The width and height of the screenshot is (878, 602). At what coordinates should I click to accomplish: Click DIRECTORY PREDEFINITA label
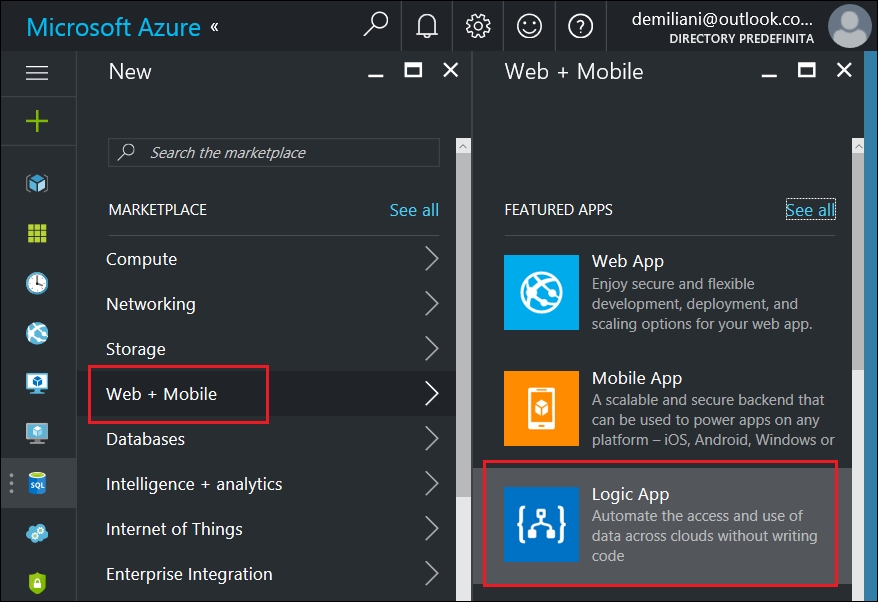[x=741, y=39]
